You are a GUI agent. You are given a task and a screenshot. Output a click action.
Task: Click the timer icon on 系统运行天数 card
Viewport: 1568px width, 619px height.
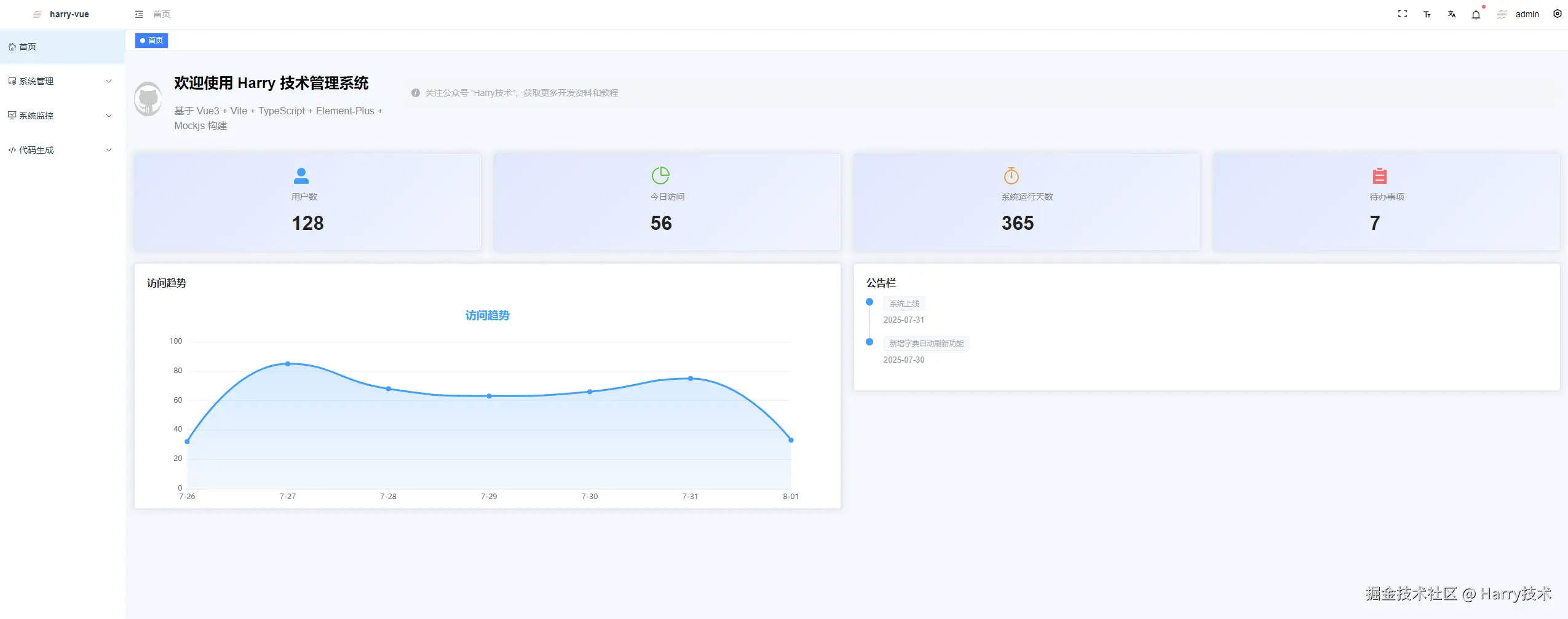pyautogui.click(x=1012, y=176)
